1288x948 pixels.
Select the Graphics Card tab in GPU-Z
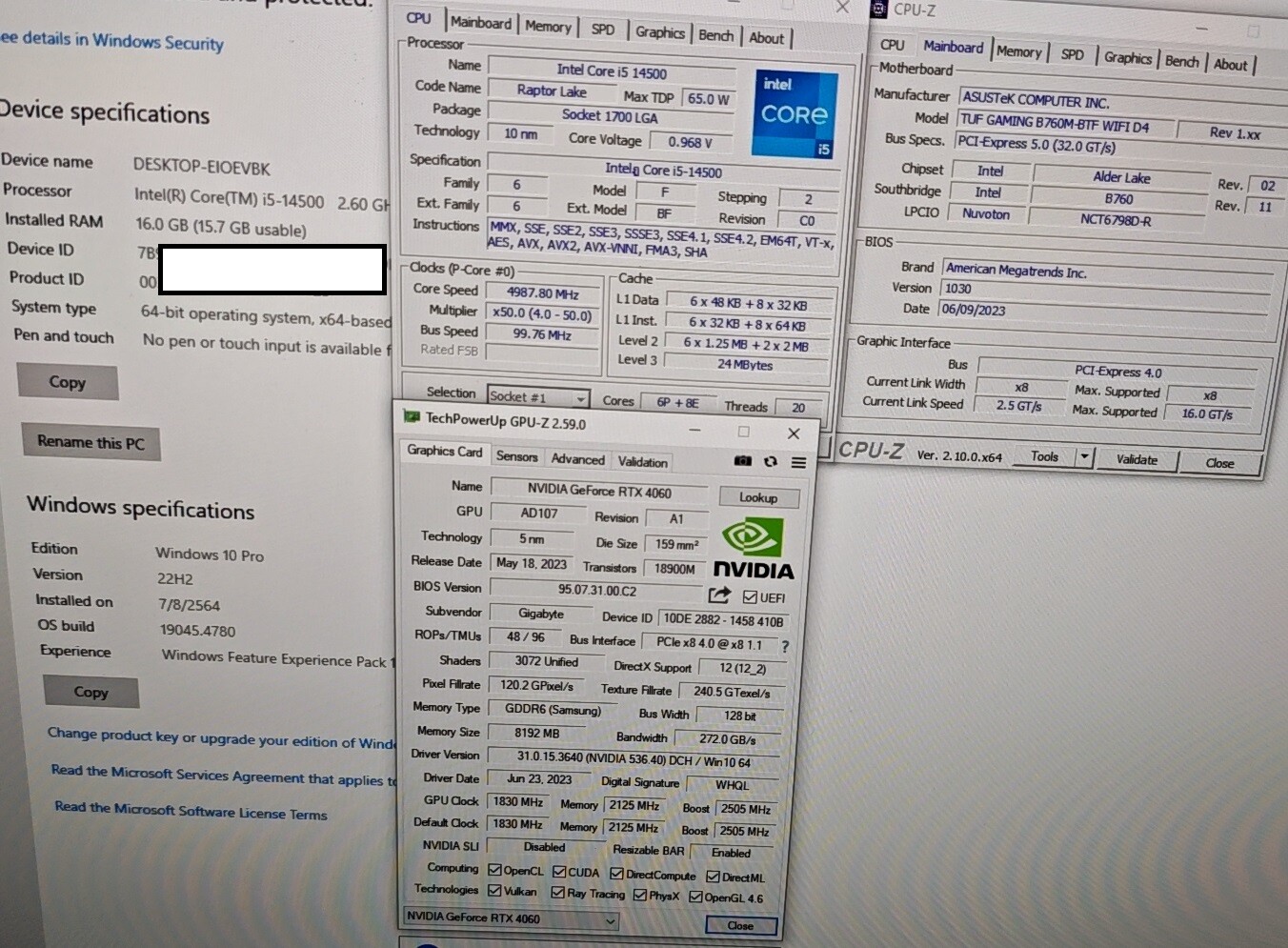445,451
